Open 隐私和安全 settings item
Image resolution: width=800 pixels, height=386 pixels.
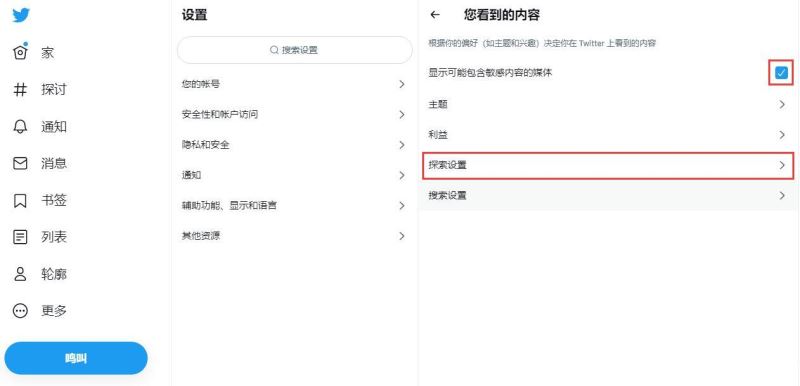point(294,145)
